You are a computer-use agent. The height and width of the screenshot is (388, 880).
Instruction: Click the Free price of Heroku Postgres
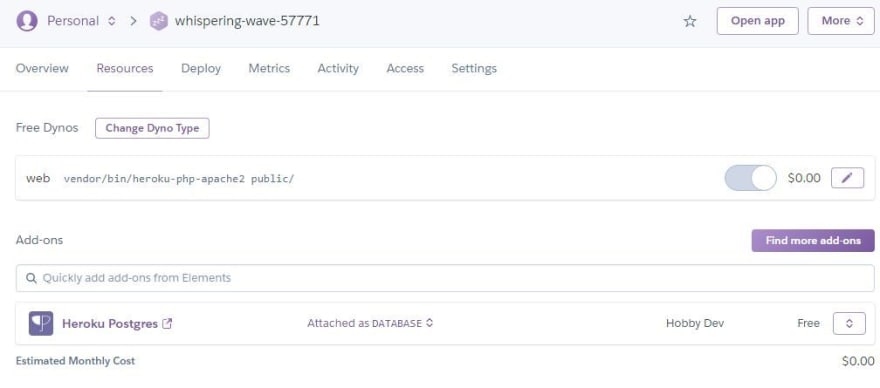(808, 323)
